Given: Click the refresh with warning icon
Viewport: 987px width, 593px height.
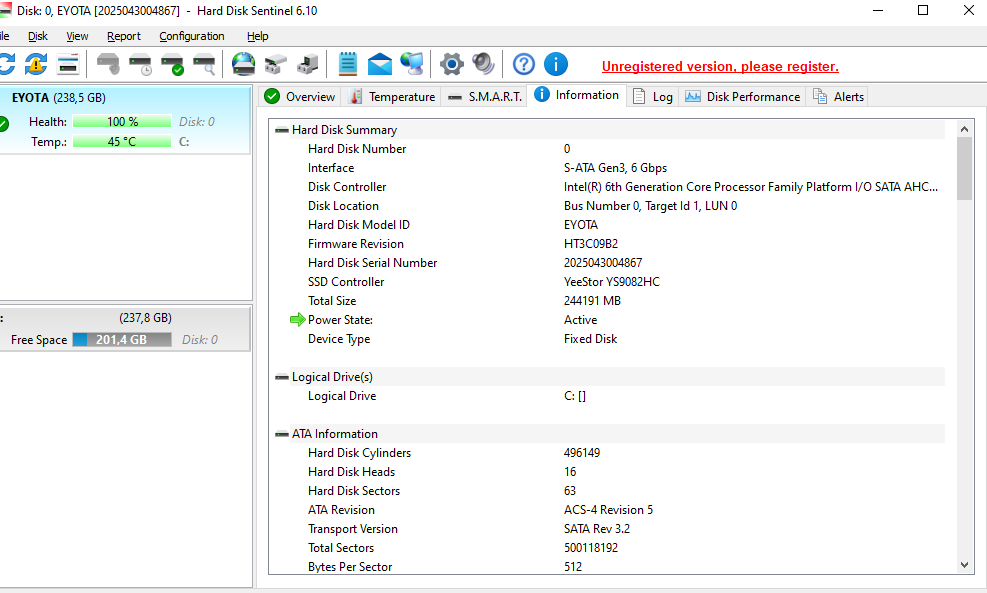Looking at the screenshot, I should tap(36, 65).
